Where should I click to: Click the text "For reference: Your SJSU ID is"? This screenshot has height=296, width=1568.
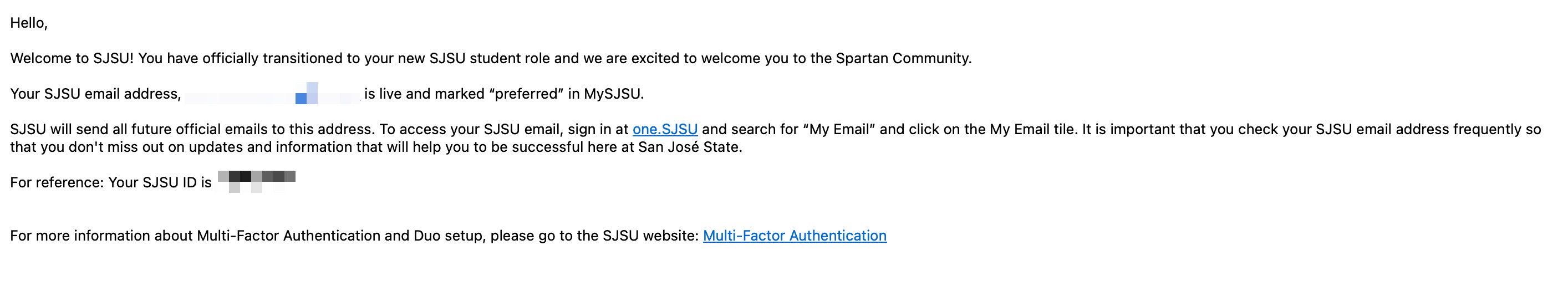point(111,183)
